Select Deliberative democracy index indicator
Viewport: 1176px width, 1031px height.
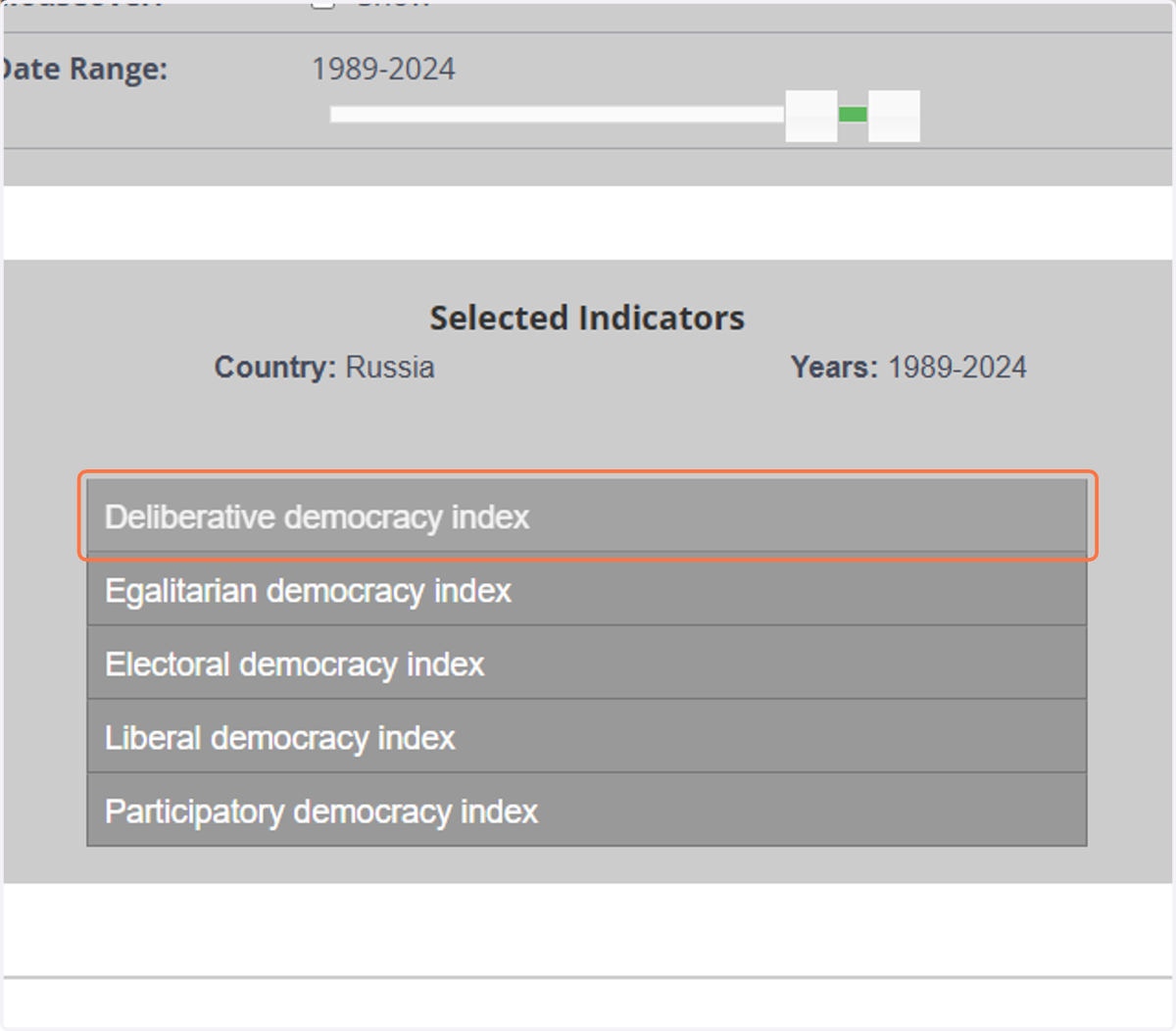(587, 516)
